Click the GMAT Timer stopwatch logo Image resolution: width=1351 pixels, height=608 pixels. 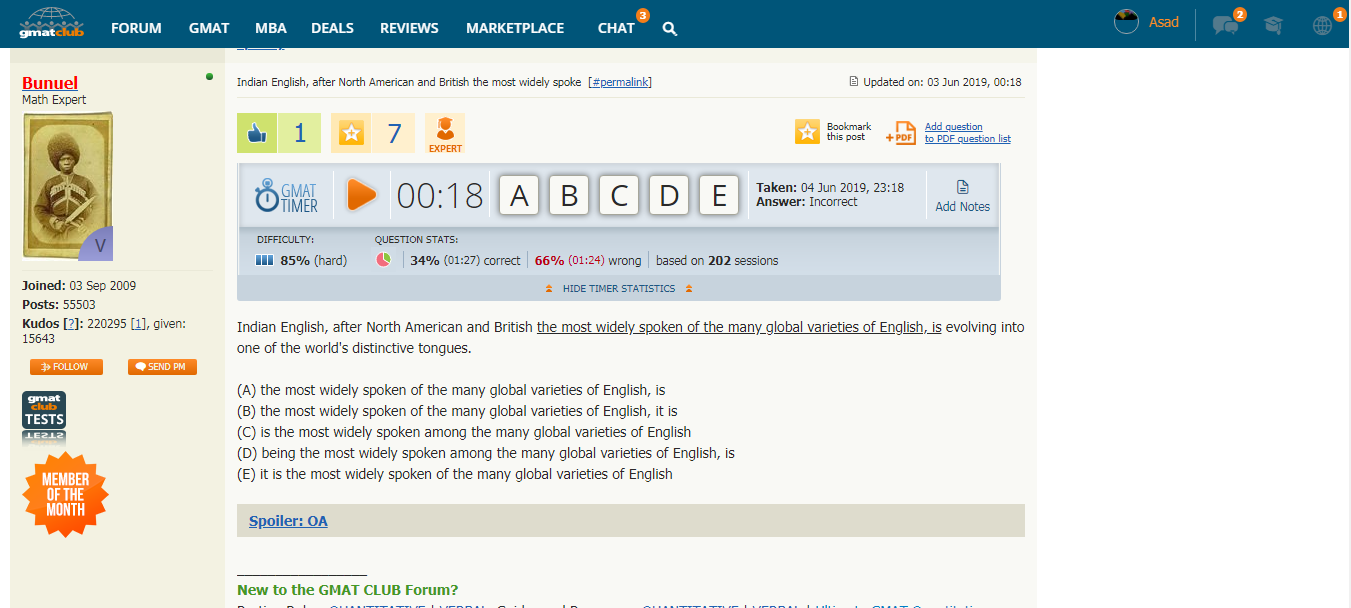click(287, 195)
